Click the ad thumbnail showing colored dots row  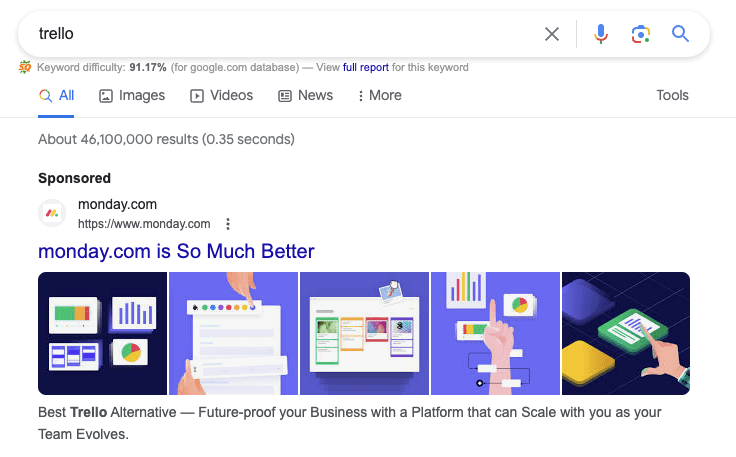pyautogui.click(x=233, y=333)
